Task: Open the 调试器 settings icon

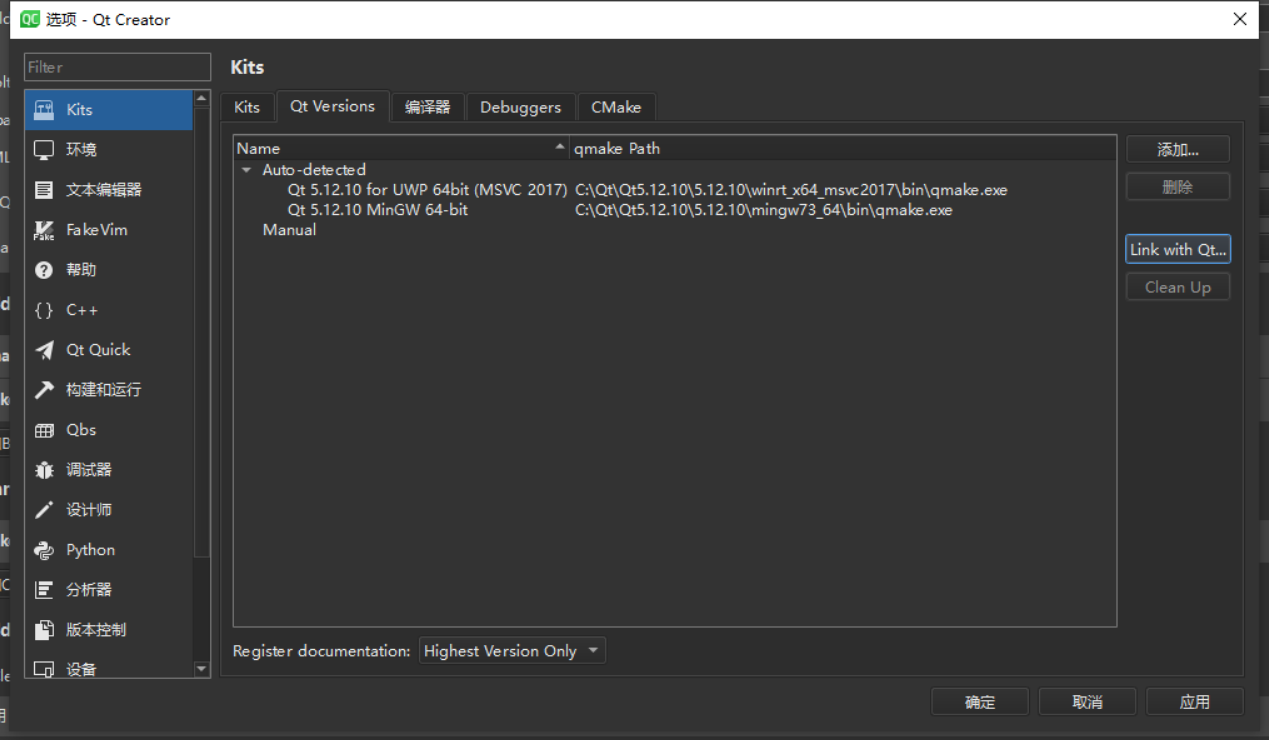Action: click(89, 469)
